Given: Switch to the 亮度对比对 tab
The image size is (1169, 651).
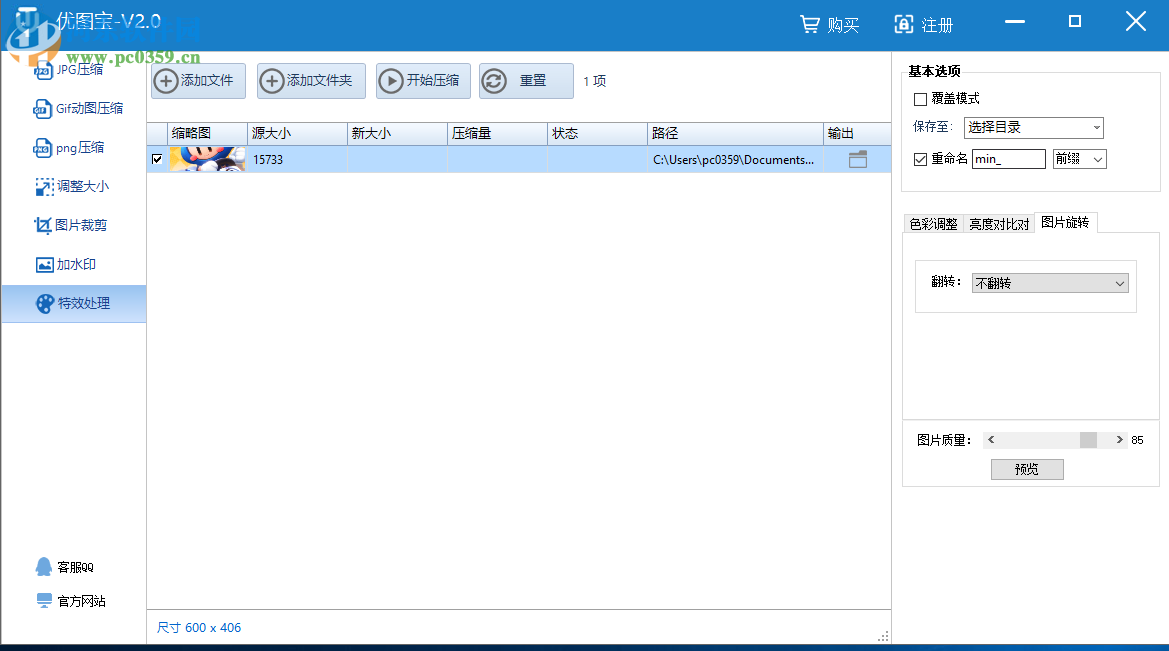Looking at the screenshot, I should tap(998, 224).
